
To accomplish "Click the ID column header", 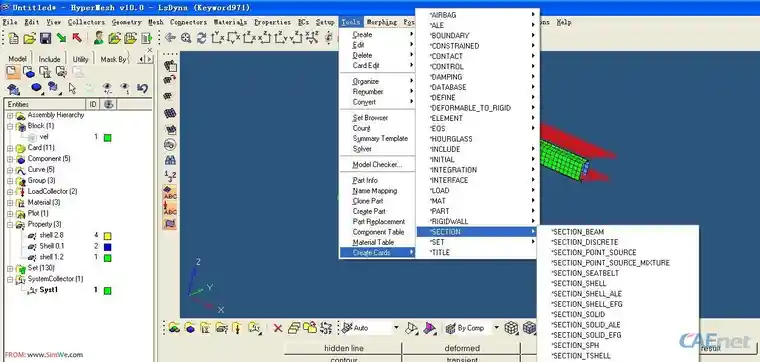I will coord(93,104).
